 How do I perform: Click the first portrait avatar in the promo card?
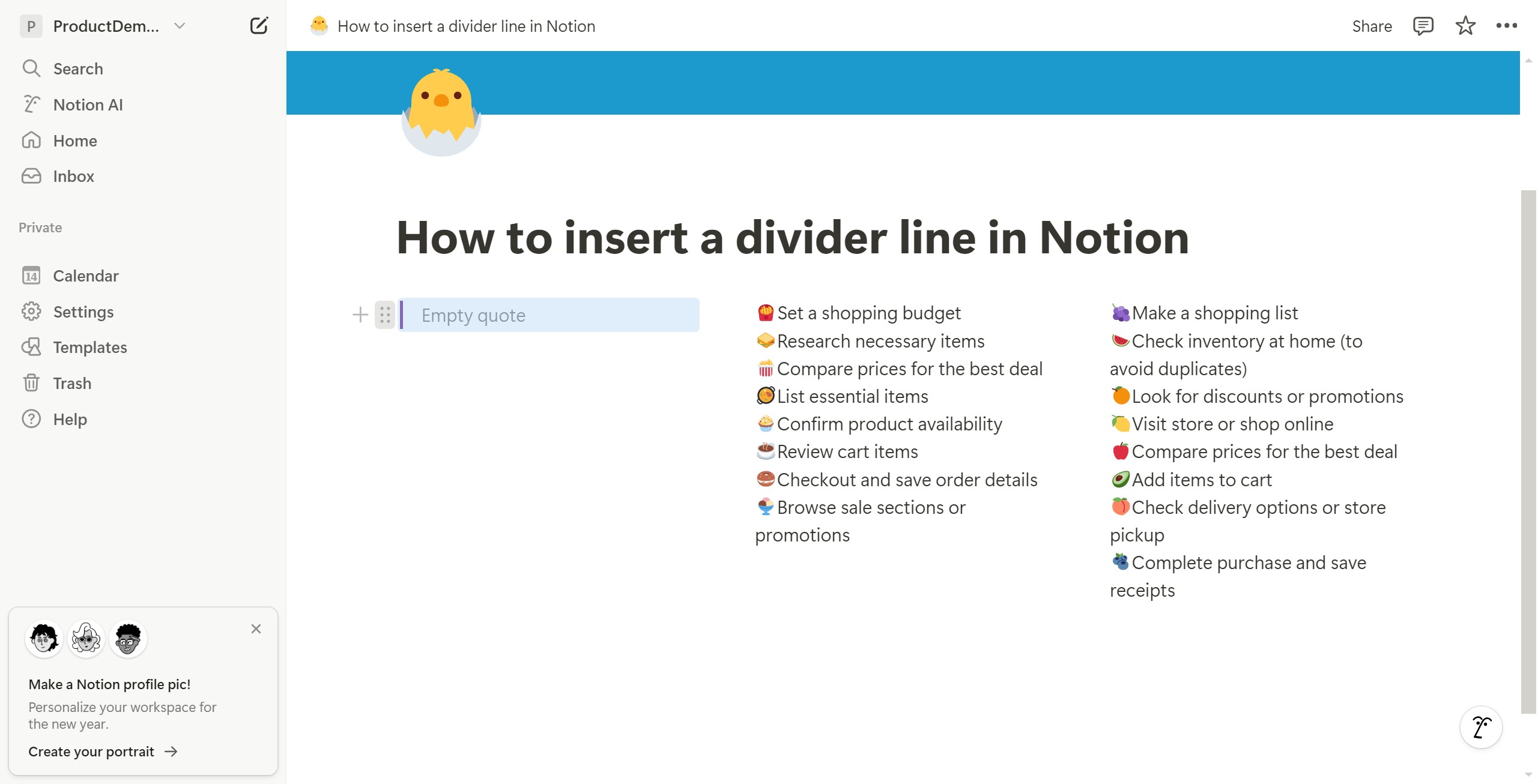(x=44, y=638)
